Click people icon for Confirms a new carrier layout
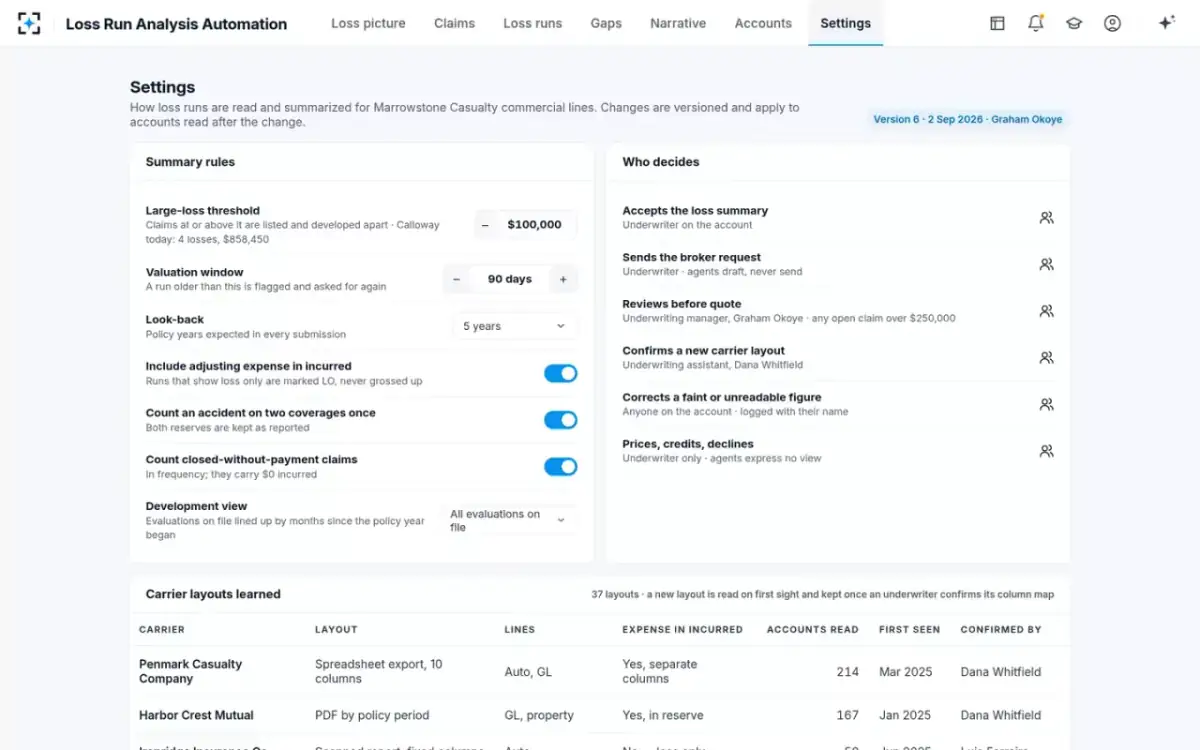 point(1046,357)
